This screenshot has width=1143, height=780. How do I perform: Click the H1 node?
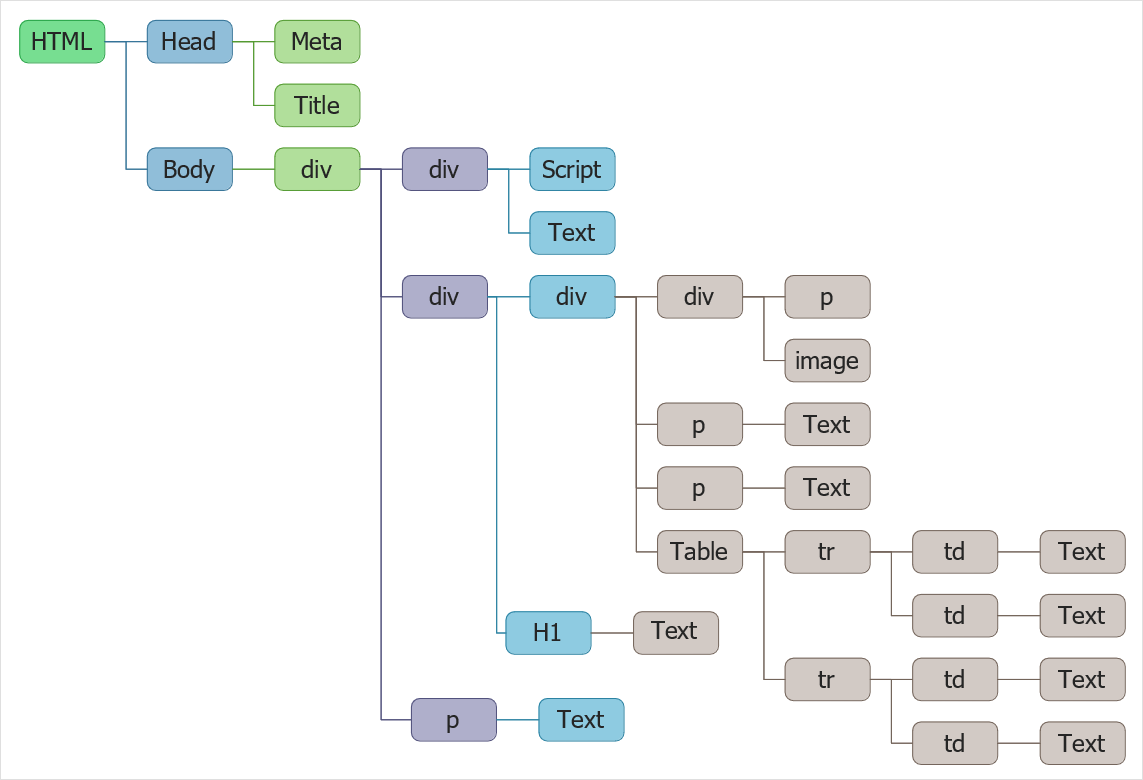click(x=548, y=633)
